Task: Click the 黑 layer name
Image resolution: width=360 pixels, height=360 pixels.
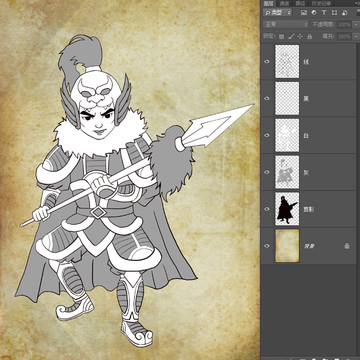Action: coord(306,99)
